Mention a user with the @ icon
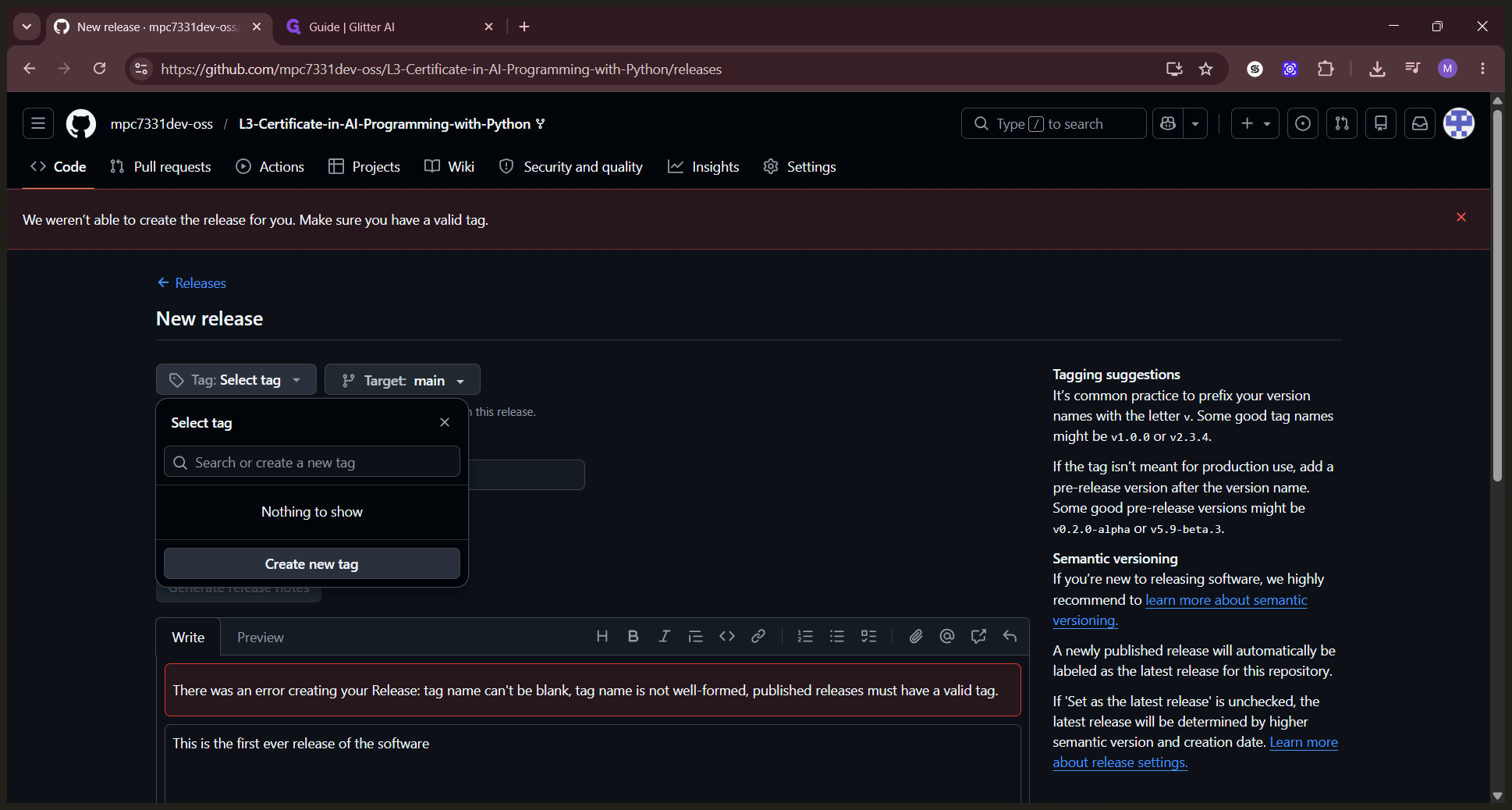The height and width of the screenshot is (810, 1512). click(x=947, y=637)
